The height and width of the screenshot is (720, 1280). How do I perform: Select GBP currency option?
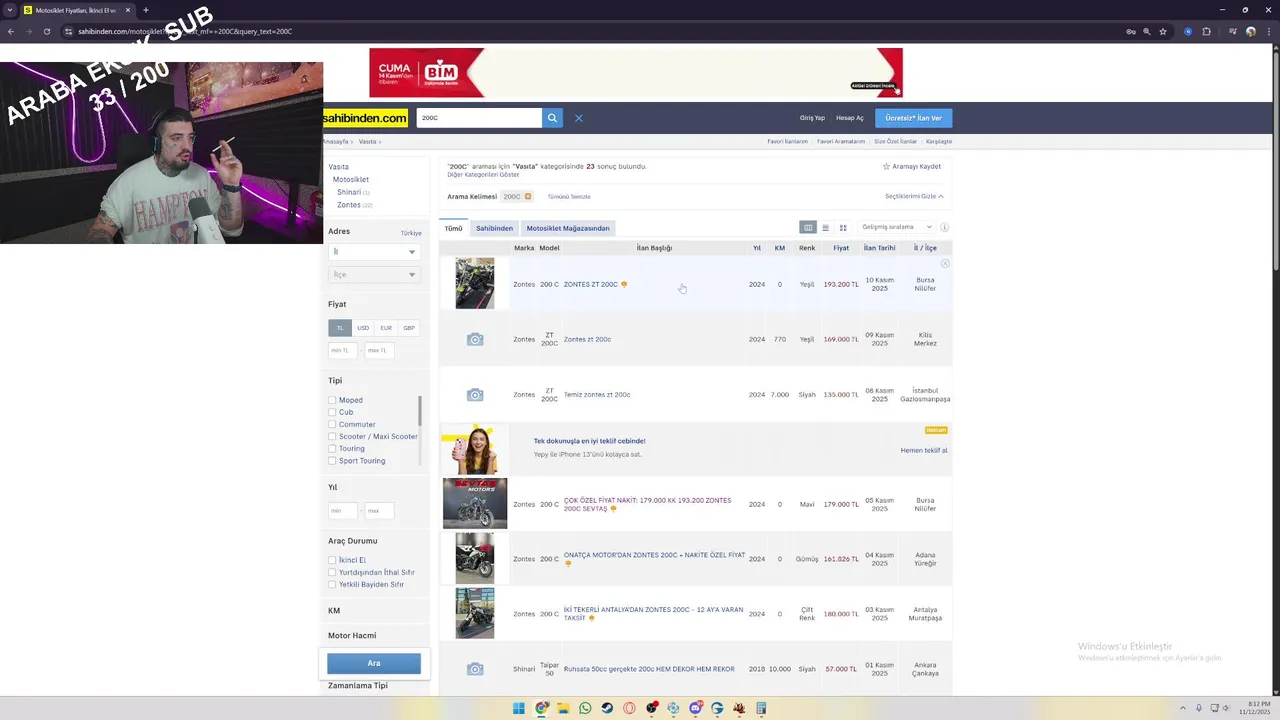[409, 328]
